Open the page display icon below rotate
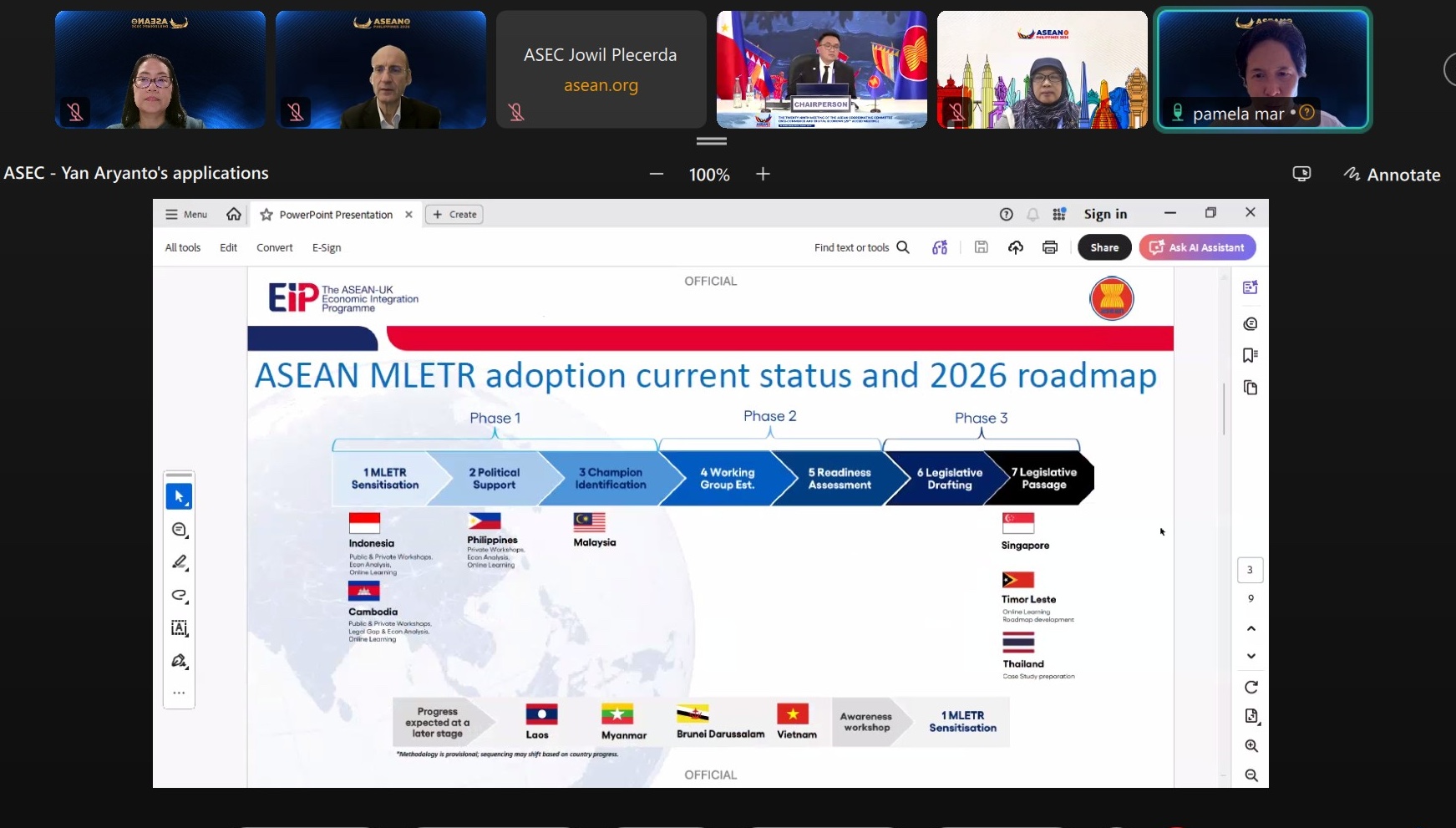 [1251, 716]
